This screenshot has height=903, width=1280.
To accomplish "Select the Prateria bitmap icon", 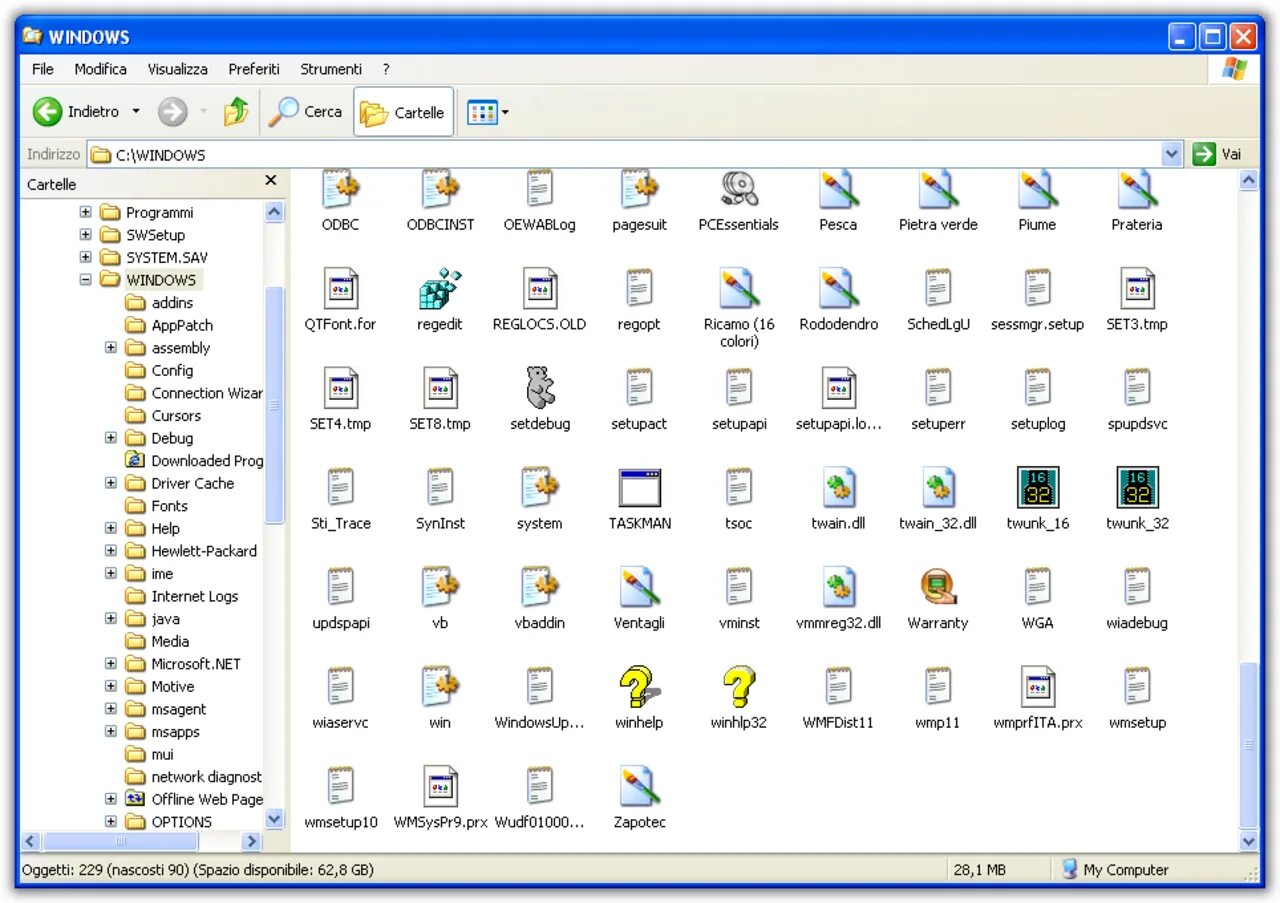I will [1137, 189].
